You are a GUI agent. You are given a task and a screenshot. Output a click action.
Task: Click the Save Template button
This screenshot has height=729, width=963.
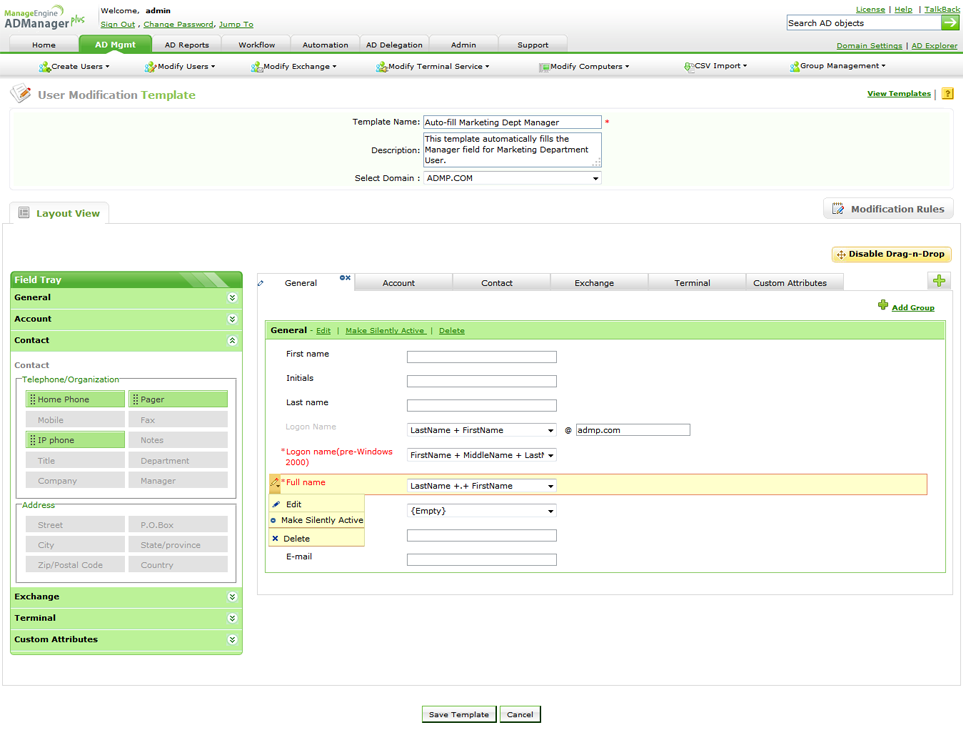(x=458, y=714)
